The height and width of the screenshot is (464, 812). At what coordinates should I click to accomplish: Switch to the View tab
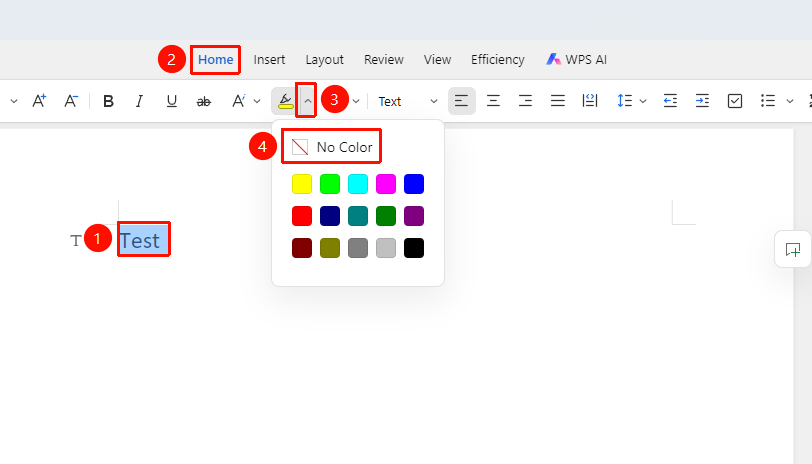point(438,60)
